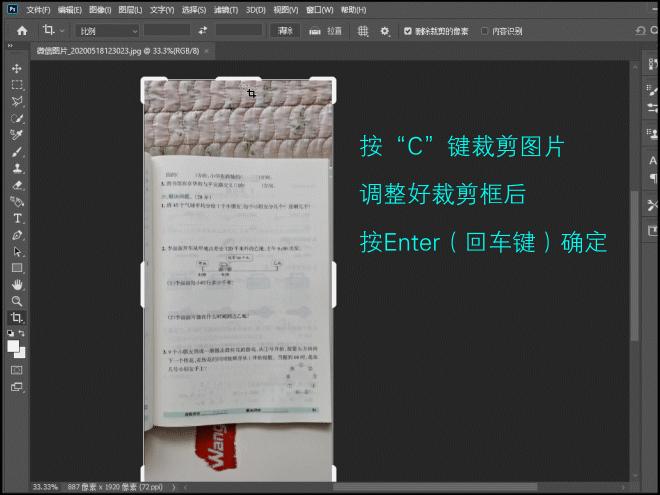The height and width of the screenshot is (495, 660).
Task: Select the Eraser tool
Action: point(17,185)
